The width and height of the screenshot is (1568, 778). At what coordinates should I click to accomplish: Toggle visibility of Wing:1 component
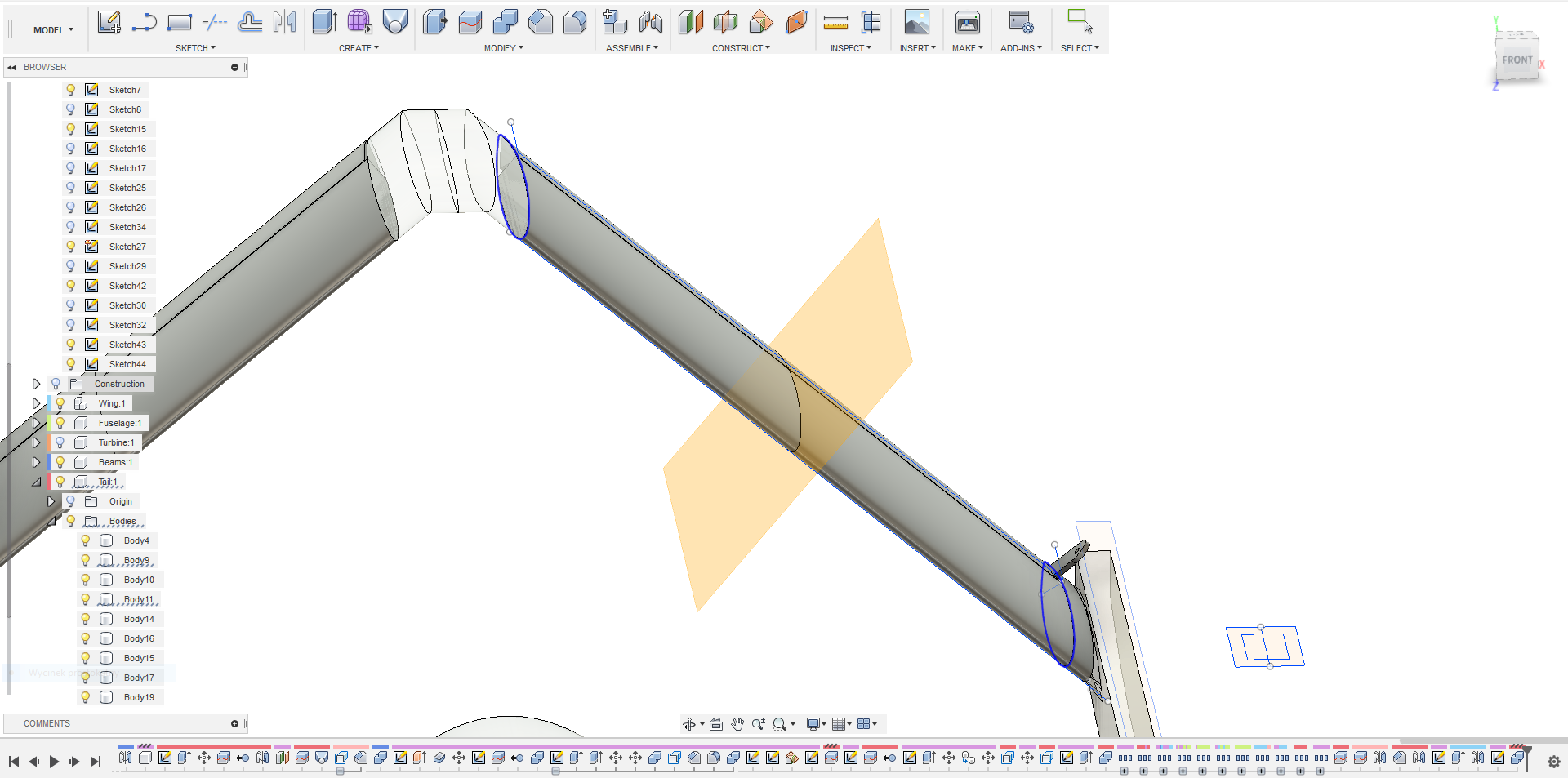[x=60, y=403]
